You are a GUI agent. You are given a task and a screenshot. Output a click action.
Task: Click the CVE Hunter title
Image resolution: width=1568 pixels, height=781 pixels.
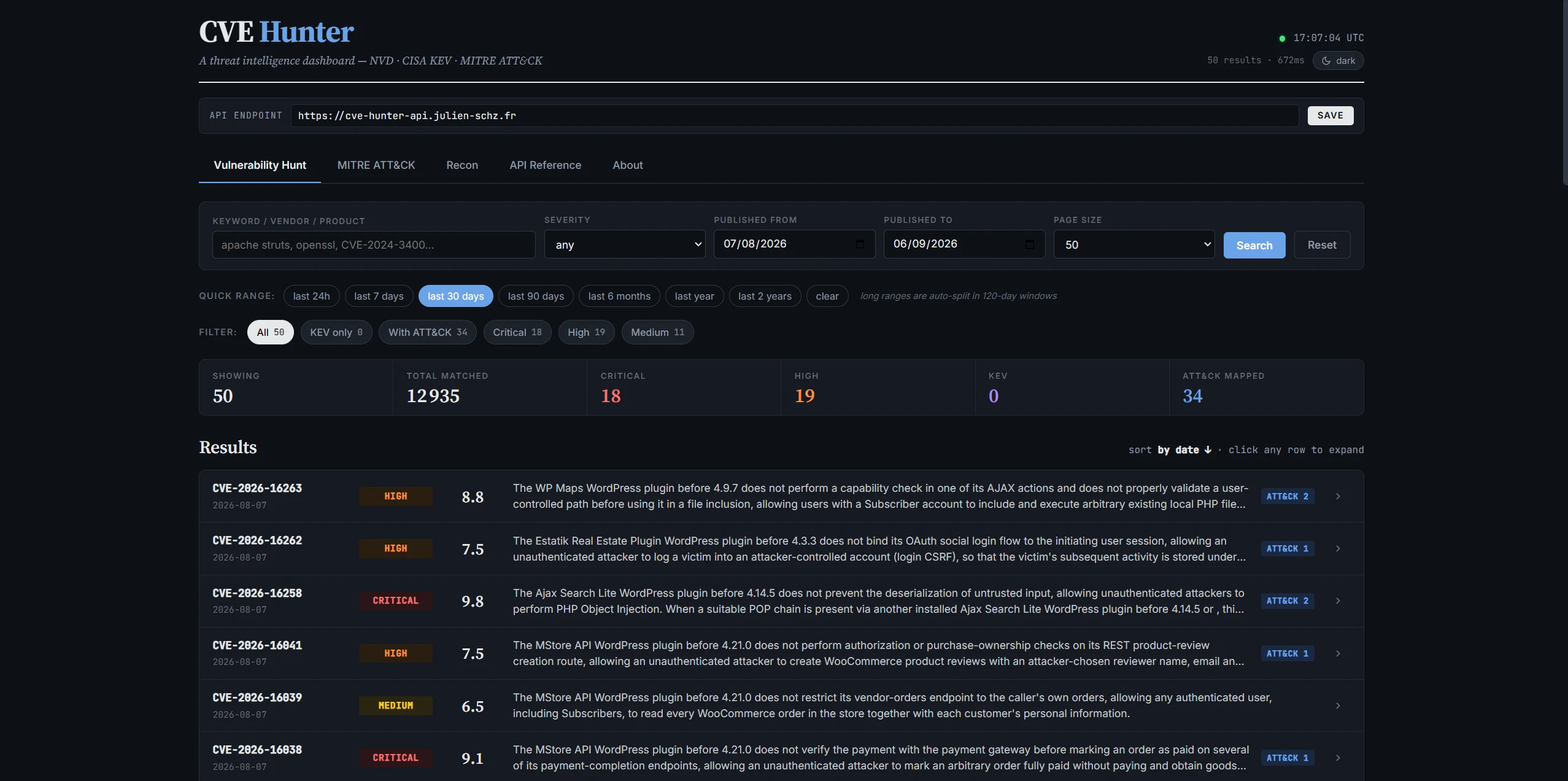(276, 32)
